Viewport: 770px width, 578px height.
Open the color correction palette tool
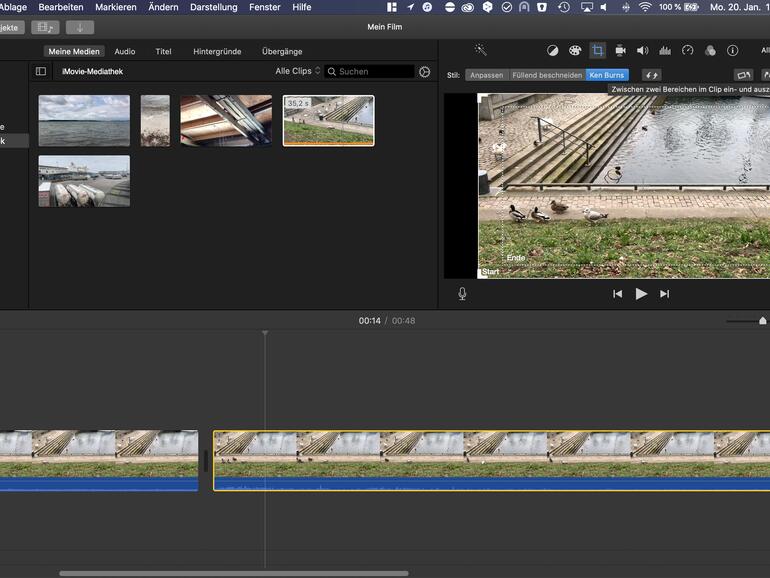pos(575,50)
